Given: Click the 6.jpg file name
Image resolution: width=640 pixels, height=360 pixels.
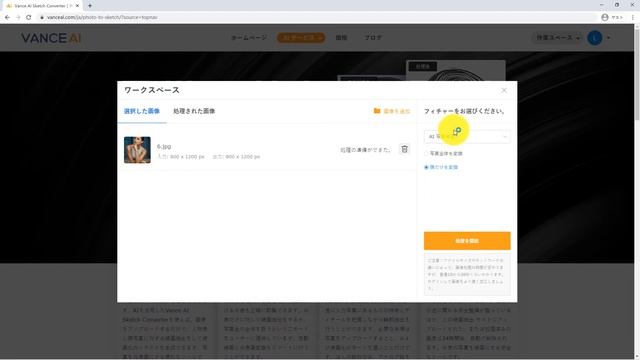Looking at the screenshot, I should click(164, 146).
